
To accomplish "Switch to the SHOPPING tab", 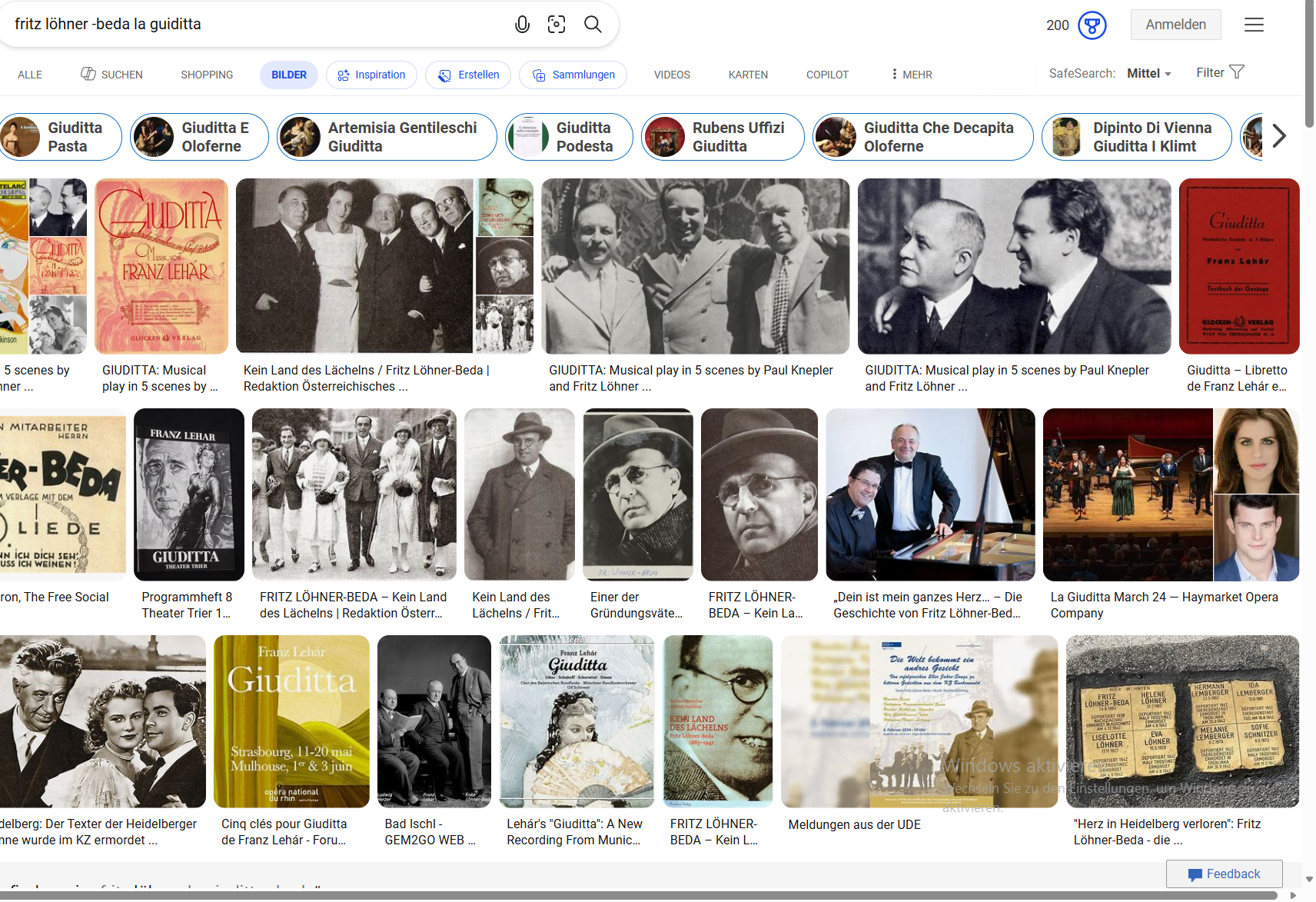I will tap(207, 75).
